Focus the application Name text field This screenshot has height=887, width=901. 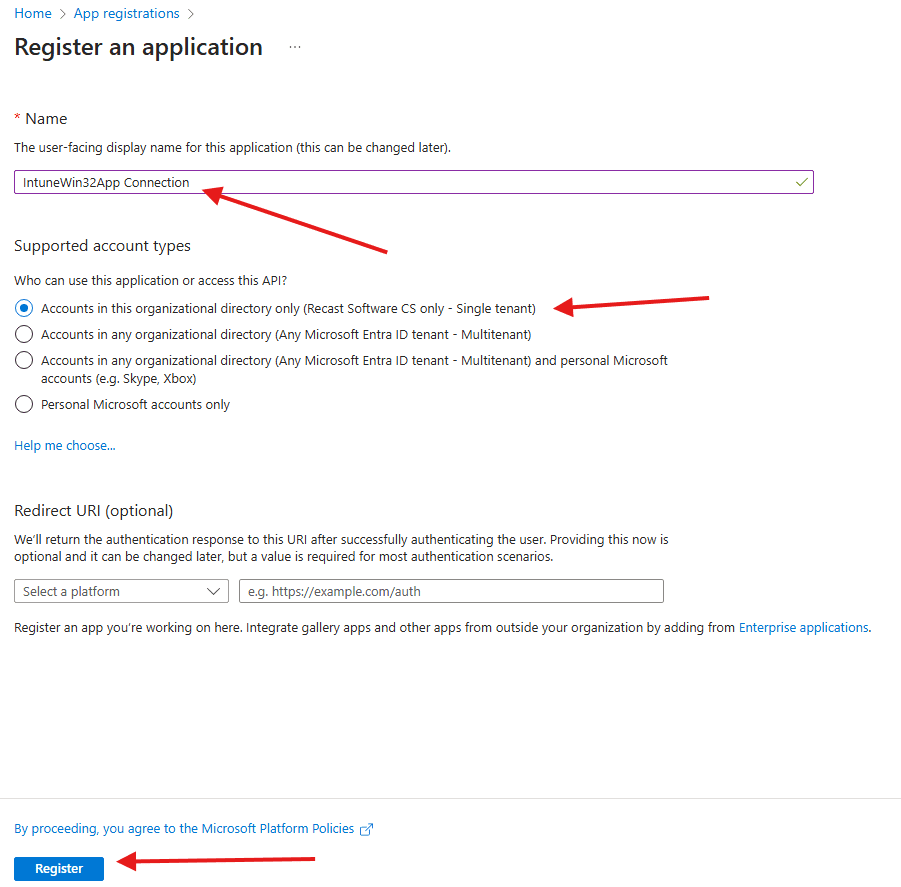(x=400, y=182)
